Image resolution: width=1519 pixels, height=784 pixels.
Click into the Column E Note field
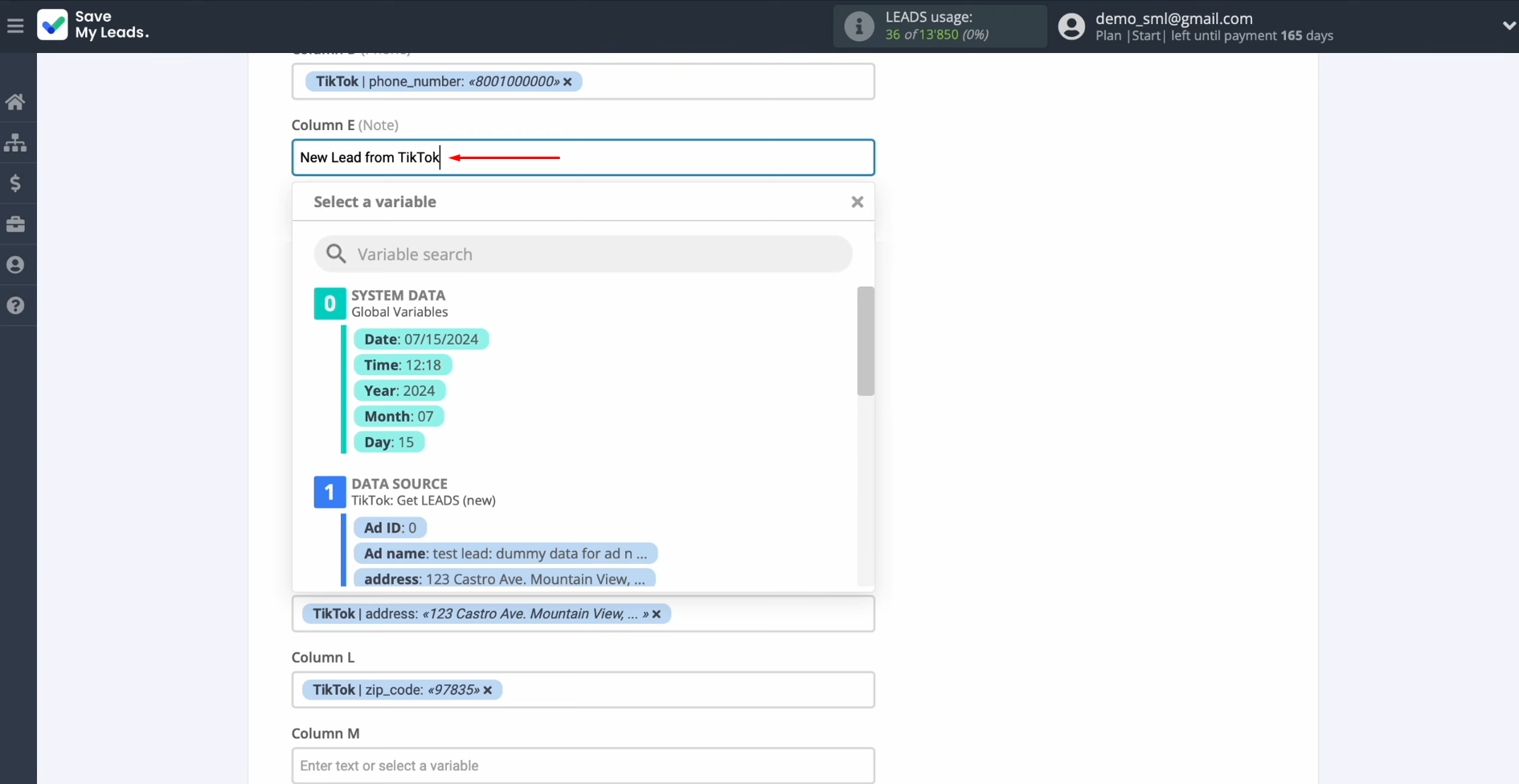[x=583, y=157]
